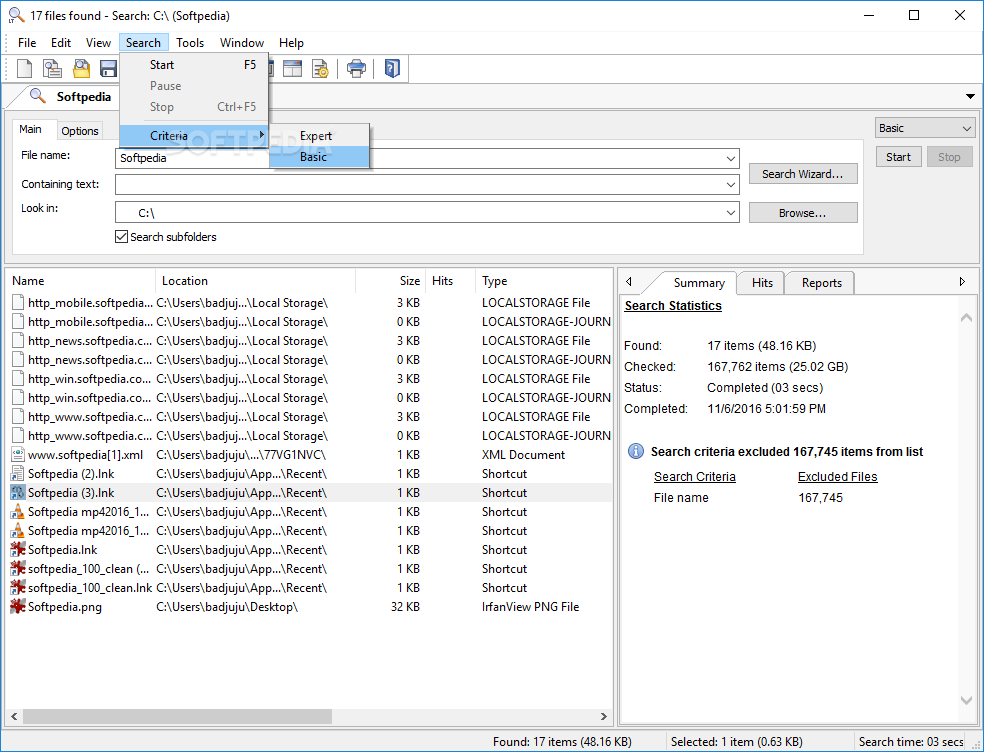
Task: Choose Start in the Search menu
Action: click(194, 65)
